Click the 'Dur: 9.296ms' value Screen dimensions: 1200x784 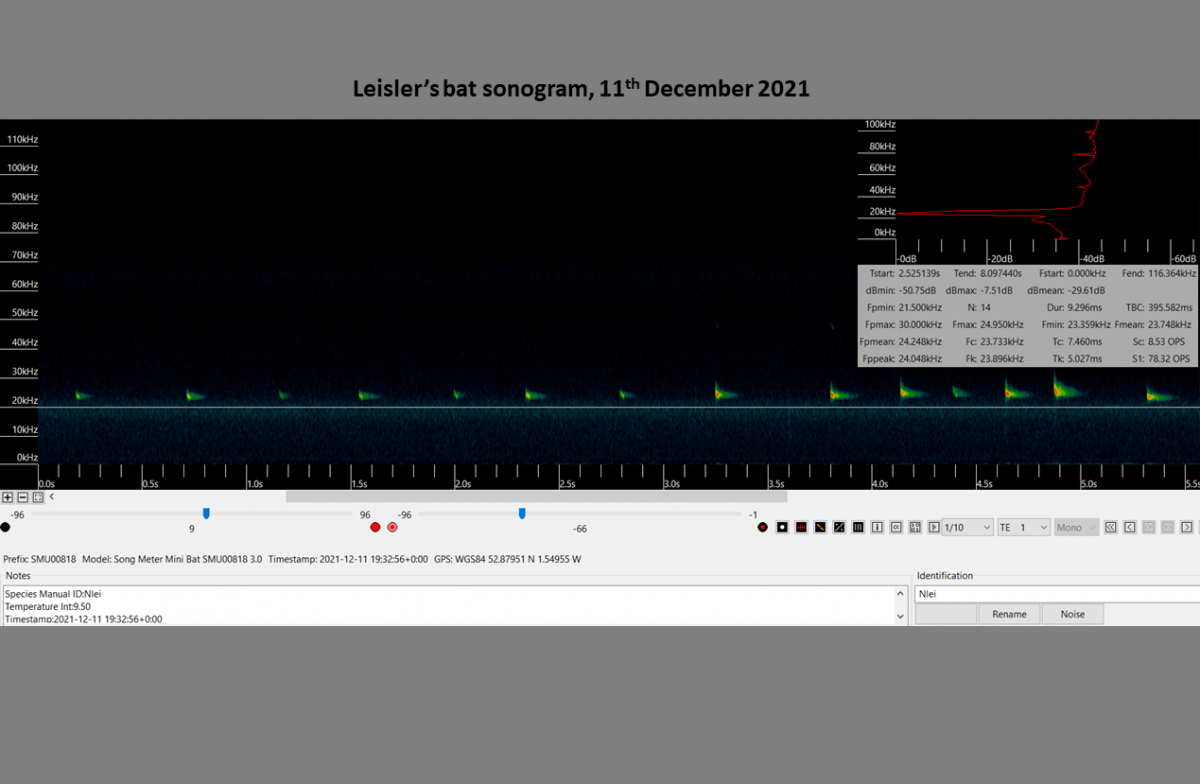click(1074, 307)
